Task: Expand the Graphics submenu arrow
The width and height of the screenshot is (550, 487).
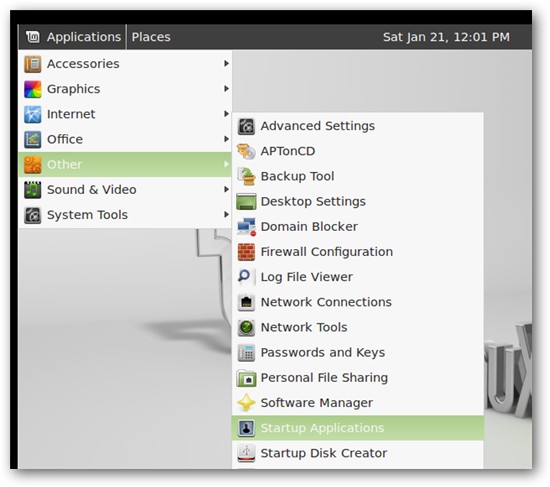Action: 226,89
